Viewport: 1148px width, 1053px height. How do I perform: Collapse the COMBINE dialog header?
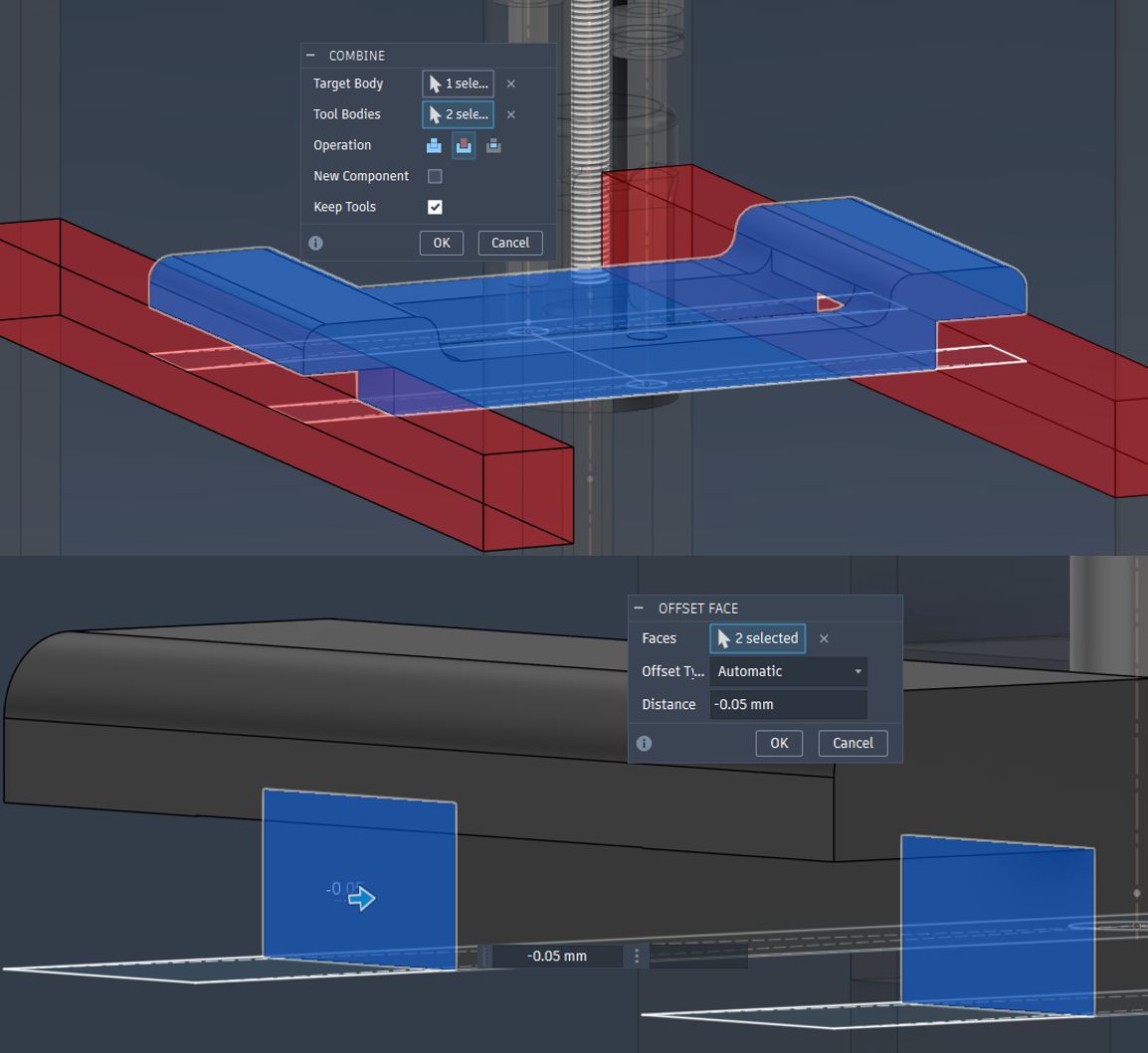pos(312,55)
